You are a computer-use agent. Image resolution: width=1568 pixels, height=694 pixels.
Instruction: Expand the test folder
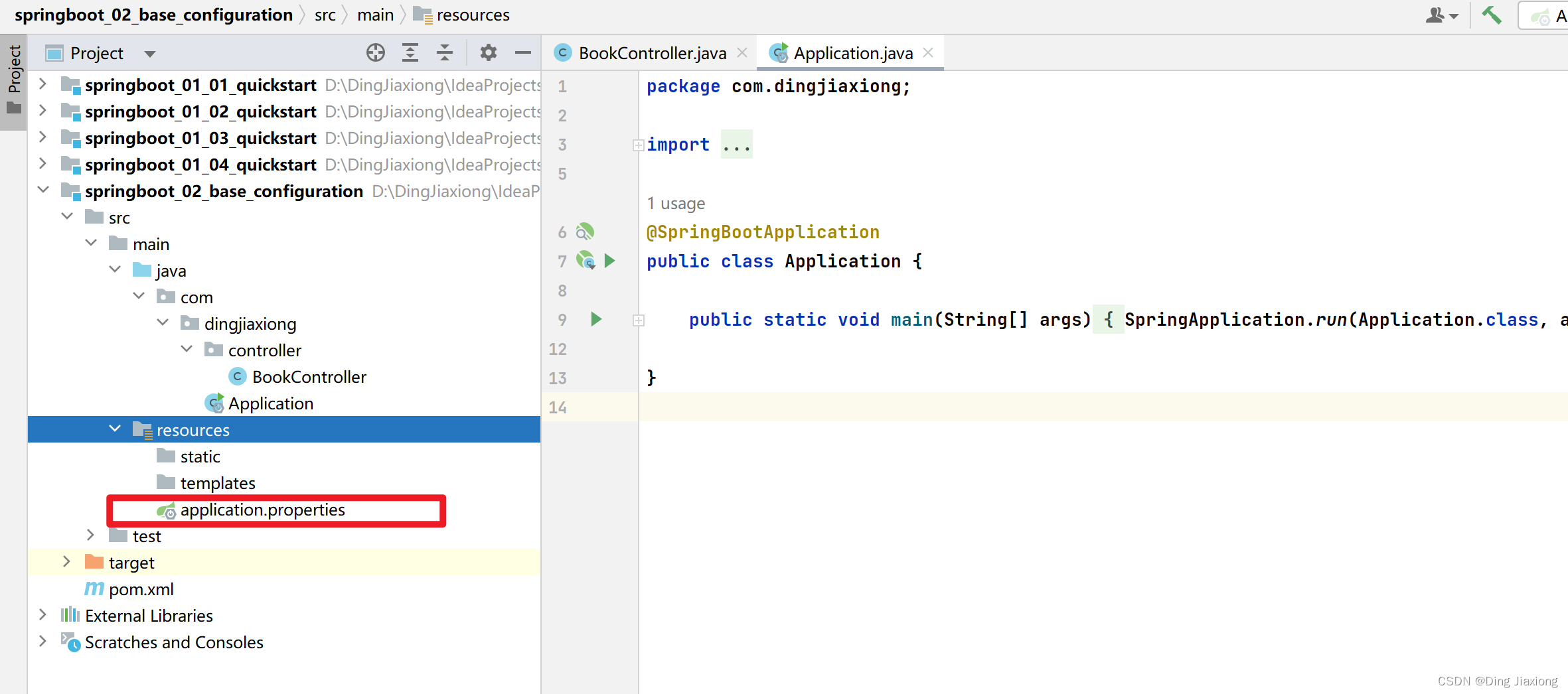pyautogui.click(x=90, y=535)
